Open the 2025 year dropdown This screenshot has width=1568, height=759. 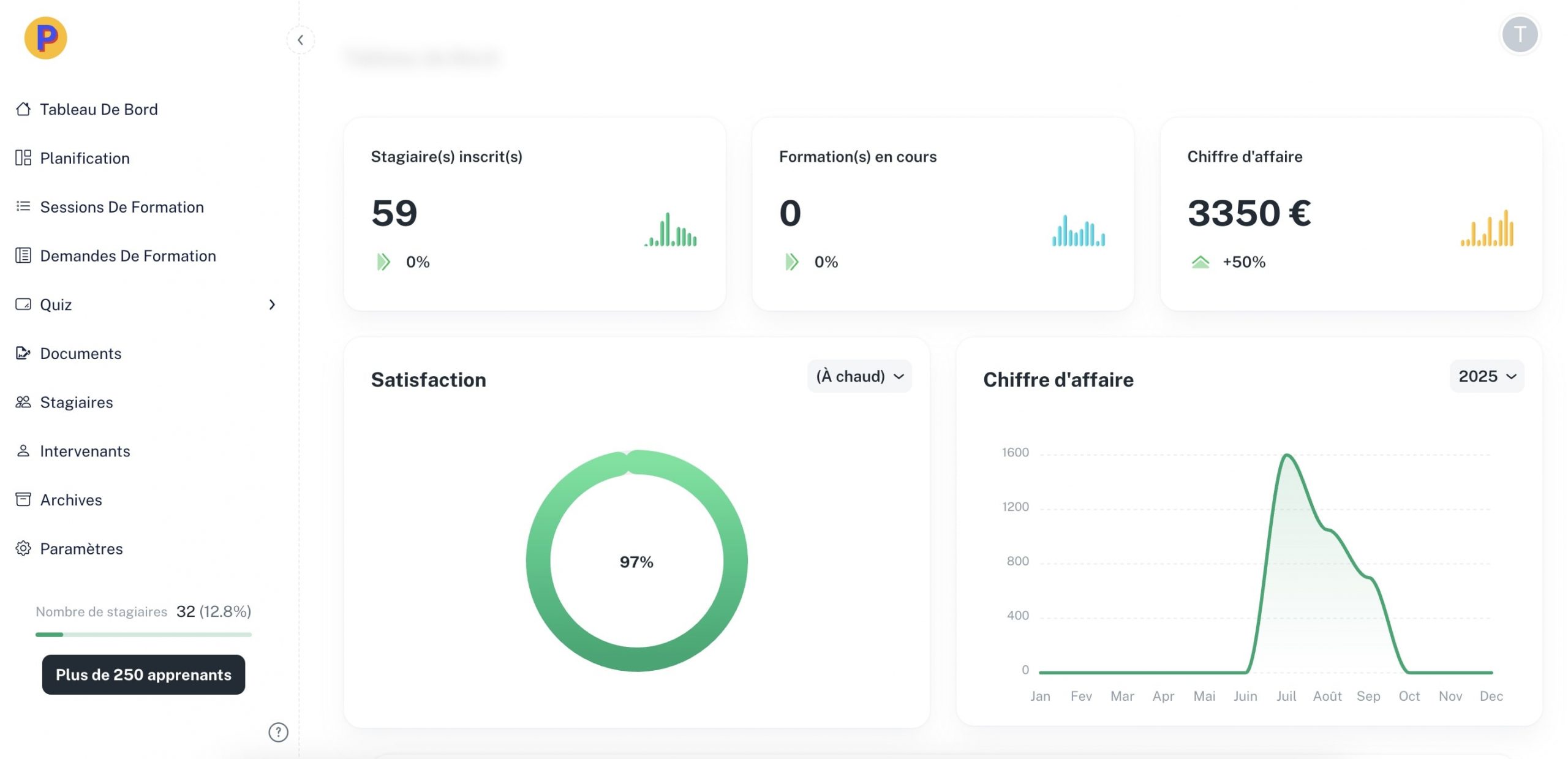(1487, 376)
